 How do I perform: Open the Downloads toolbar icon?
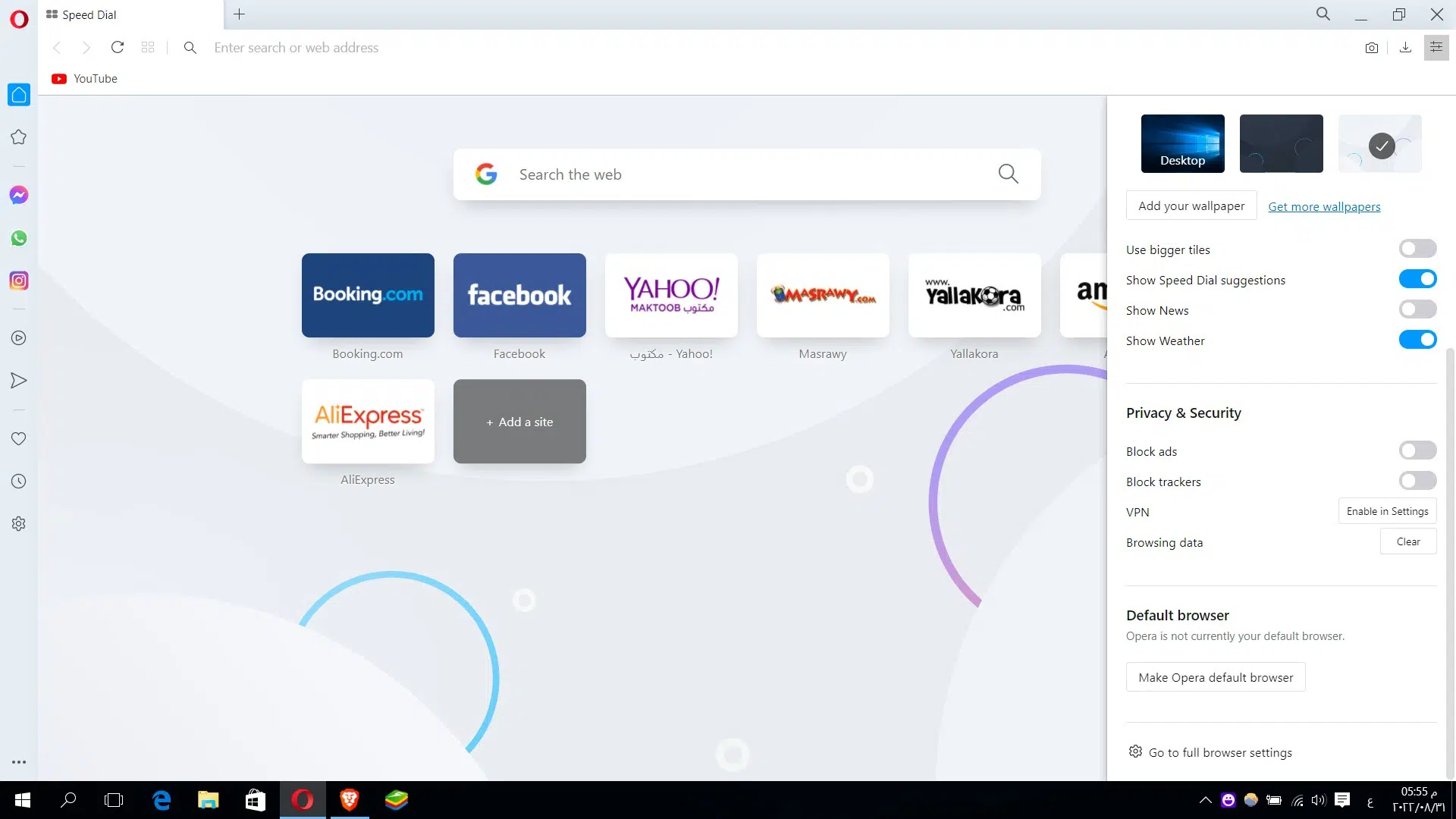tap(1405, 48)
